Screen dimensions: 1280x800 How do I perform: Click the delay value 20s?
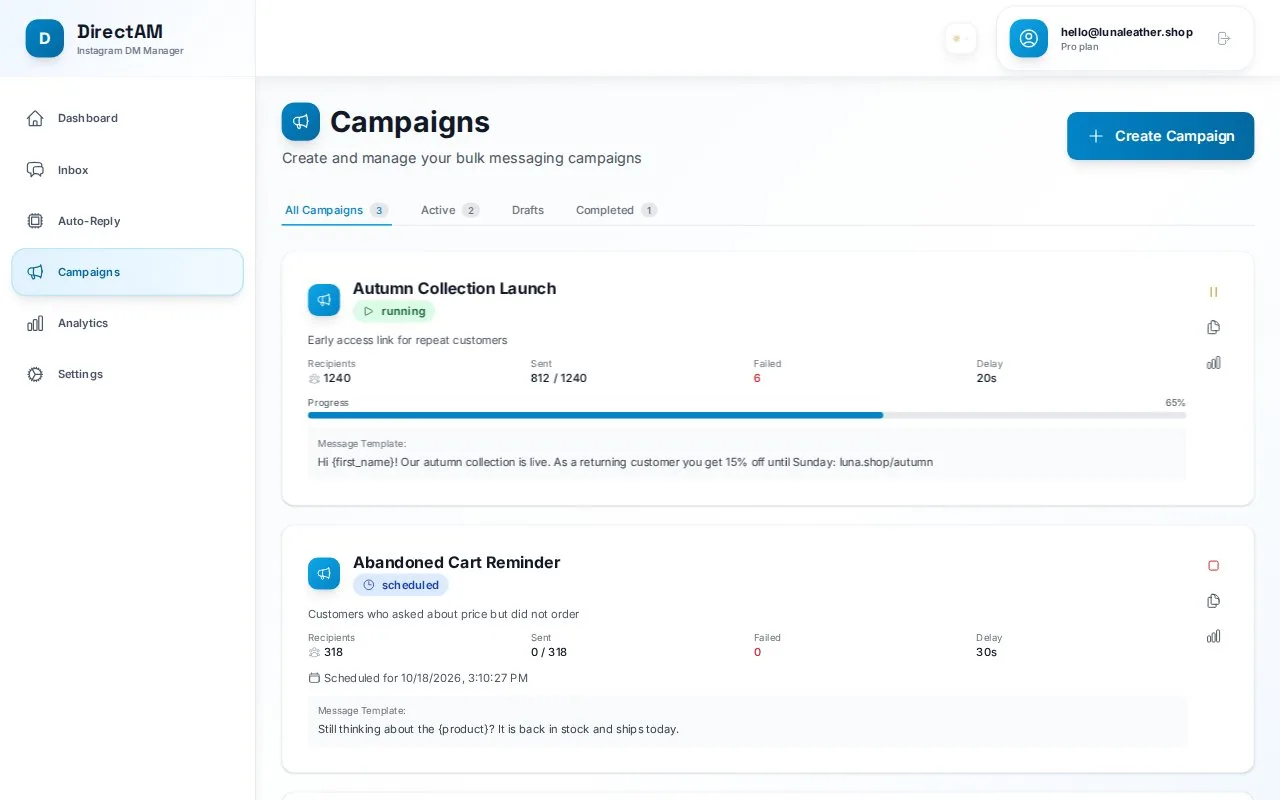click(987, 378)
